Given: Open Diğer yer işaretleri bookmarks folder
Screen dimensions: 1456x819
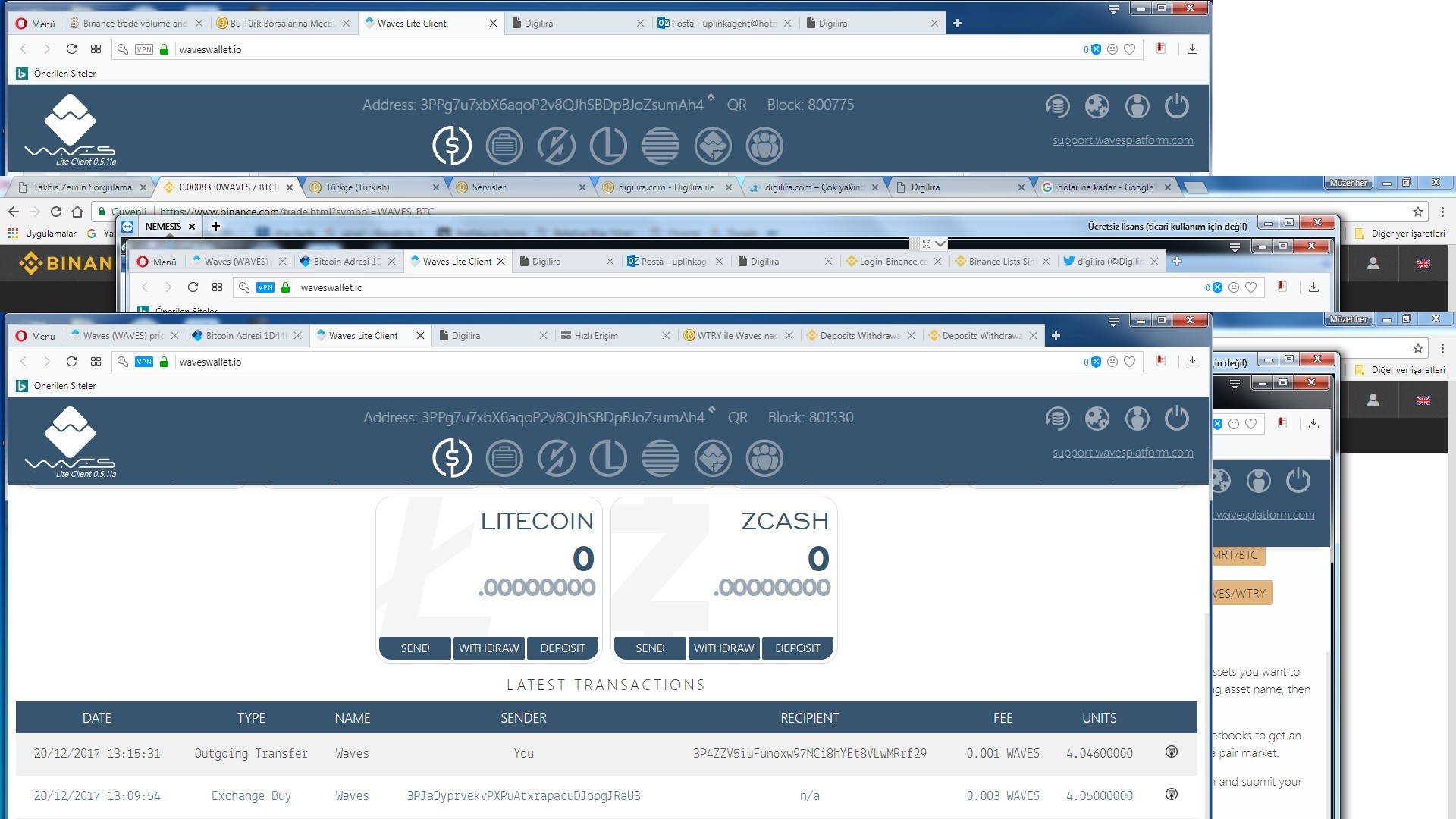Looking at the screenshot, I should [x=1401, y=234].
